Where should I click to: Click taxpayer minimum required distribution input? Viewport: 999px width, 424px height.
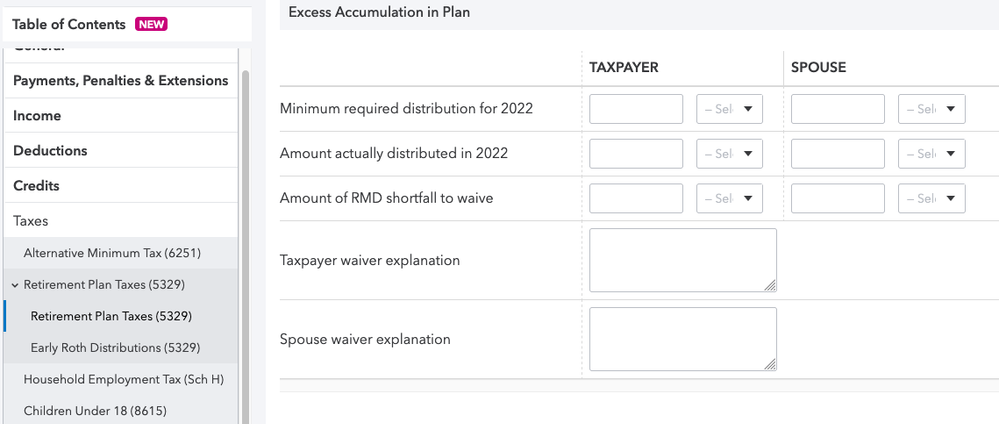tap(636, 109)
